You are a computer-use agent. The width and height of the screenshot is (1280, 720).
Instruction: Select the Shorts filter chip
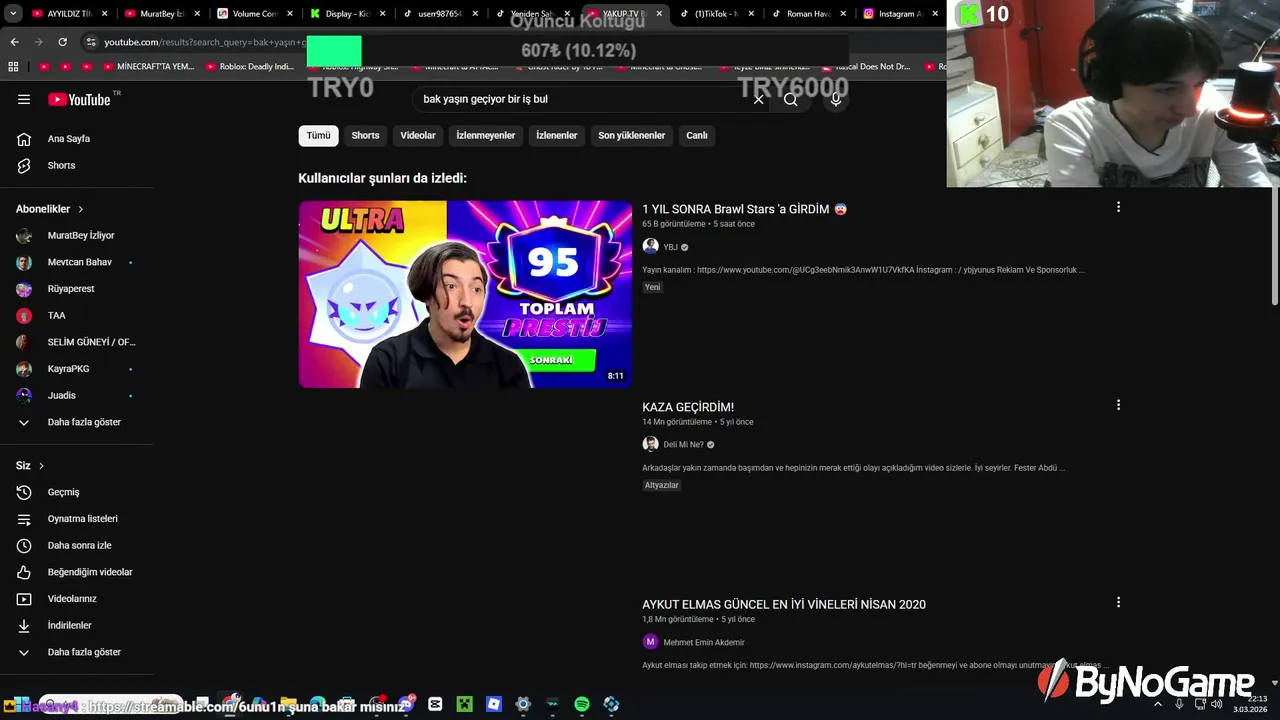click(365, 135)
